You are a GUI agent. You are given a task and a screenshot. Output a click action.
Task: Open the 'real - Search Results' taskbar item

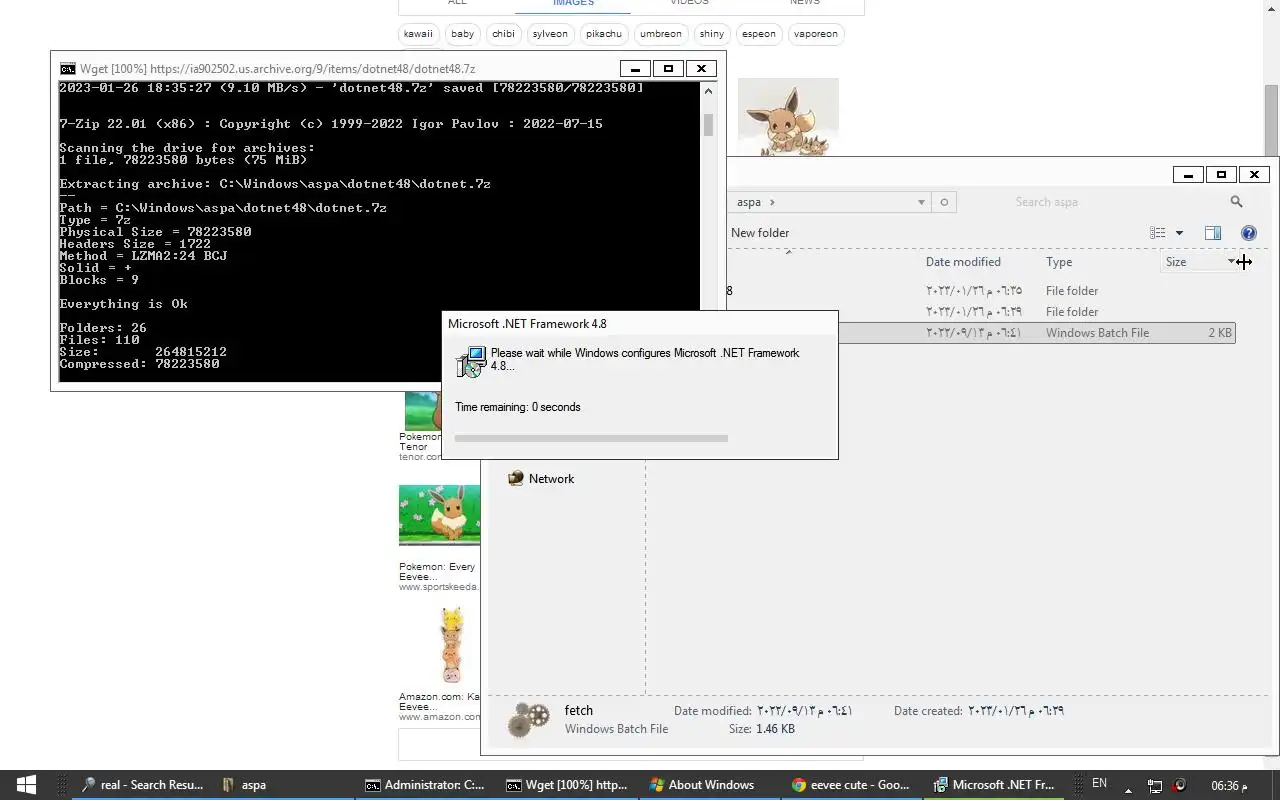[142, 785]
